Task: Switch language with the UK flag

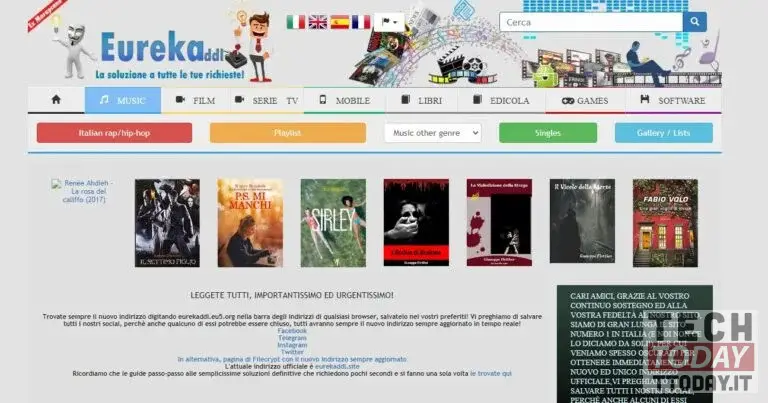Action: [317, 22]
